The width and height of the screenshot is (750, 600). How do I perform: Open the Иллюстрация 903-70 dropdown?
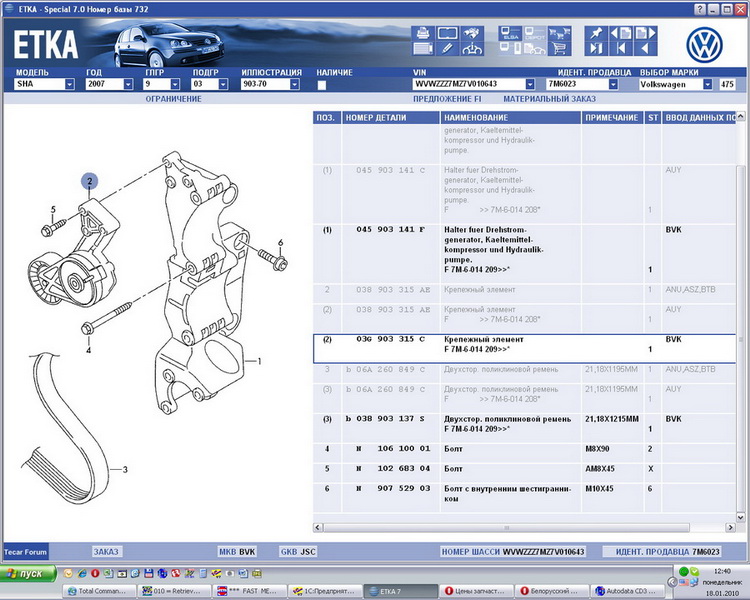pos(295,84)
